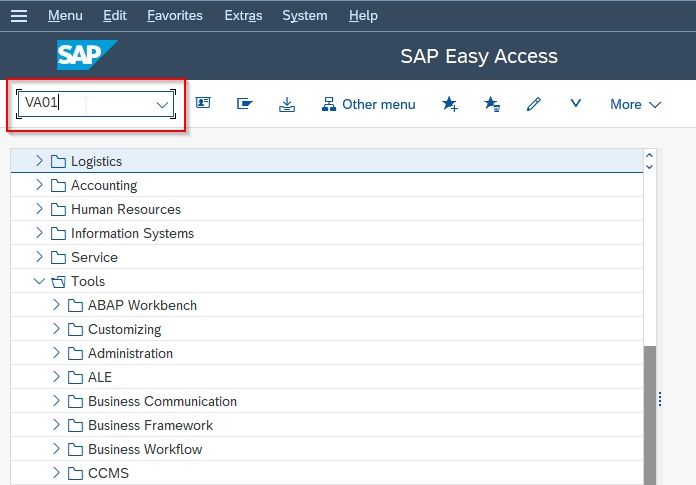Expand the Accounting node
The image size is (696, 485).
(x=39, y=185)
